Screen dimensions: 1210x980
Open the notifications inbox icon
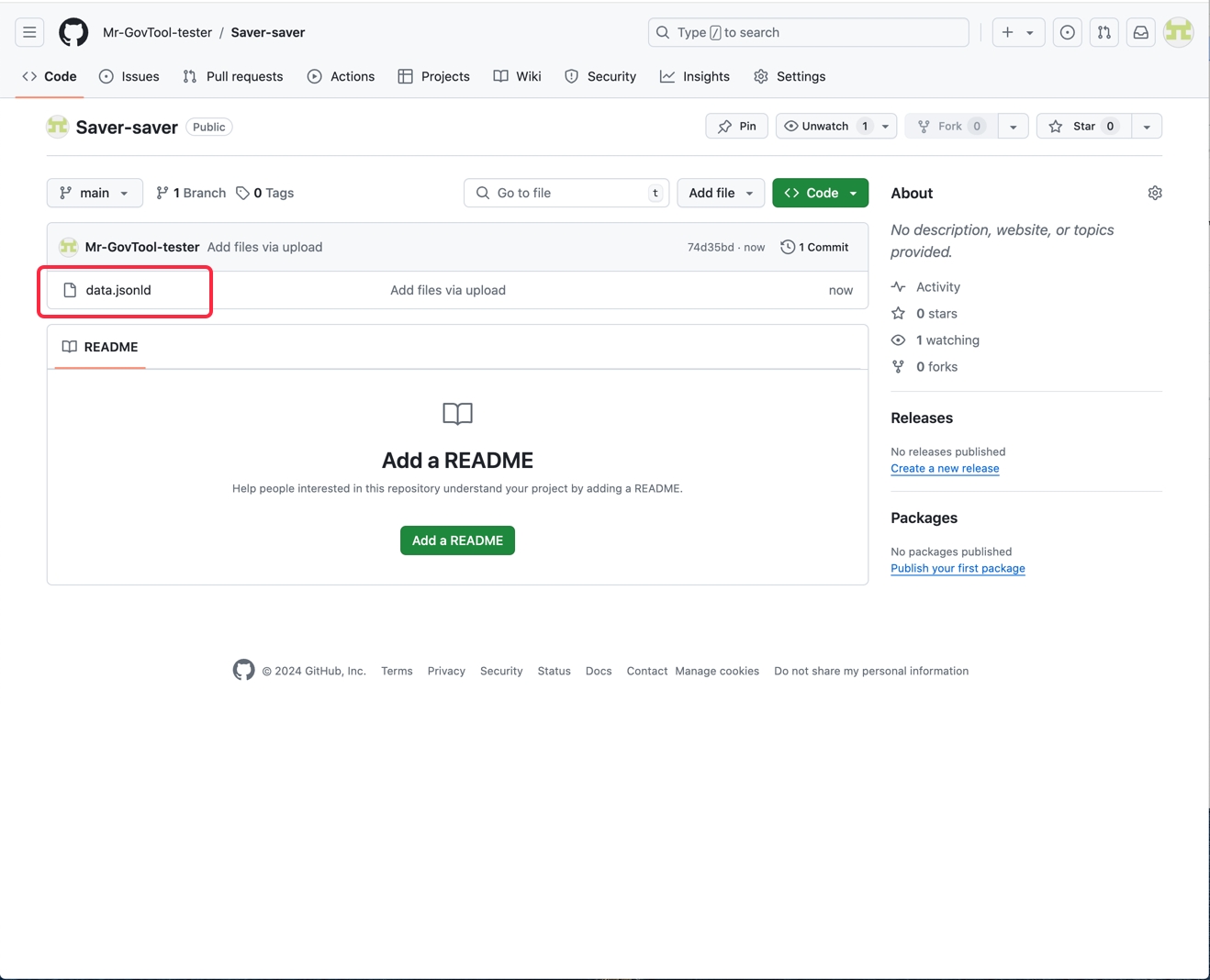tap(1140, 32)
